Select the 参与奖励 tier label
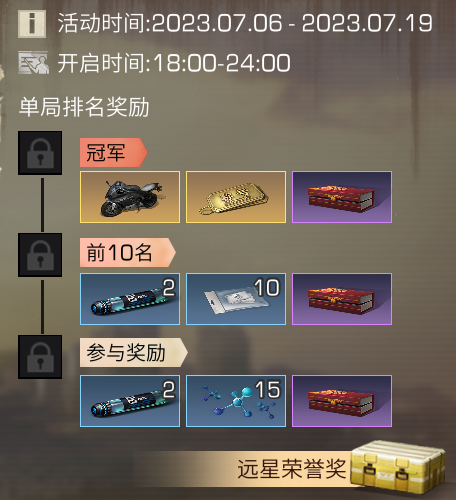Viewport: 456px width, 500px height. pos(133,353)
